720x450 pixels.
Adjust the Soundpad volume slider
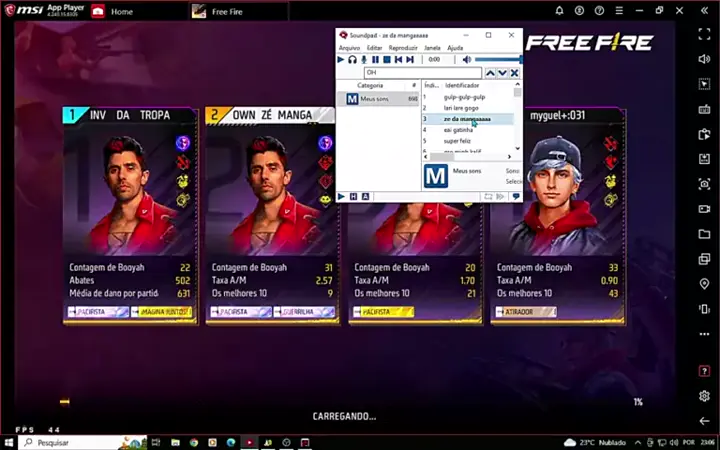[497, 60]
